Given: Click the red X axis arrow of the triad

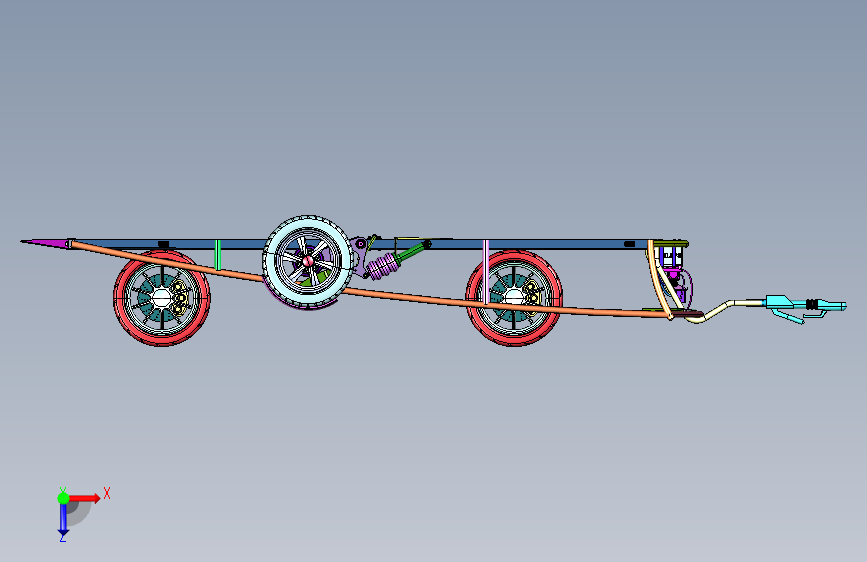Looking at the screenshot, I should click(x=86, y=498).
